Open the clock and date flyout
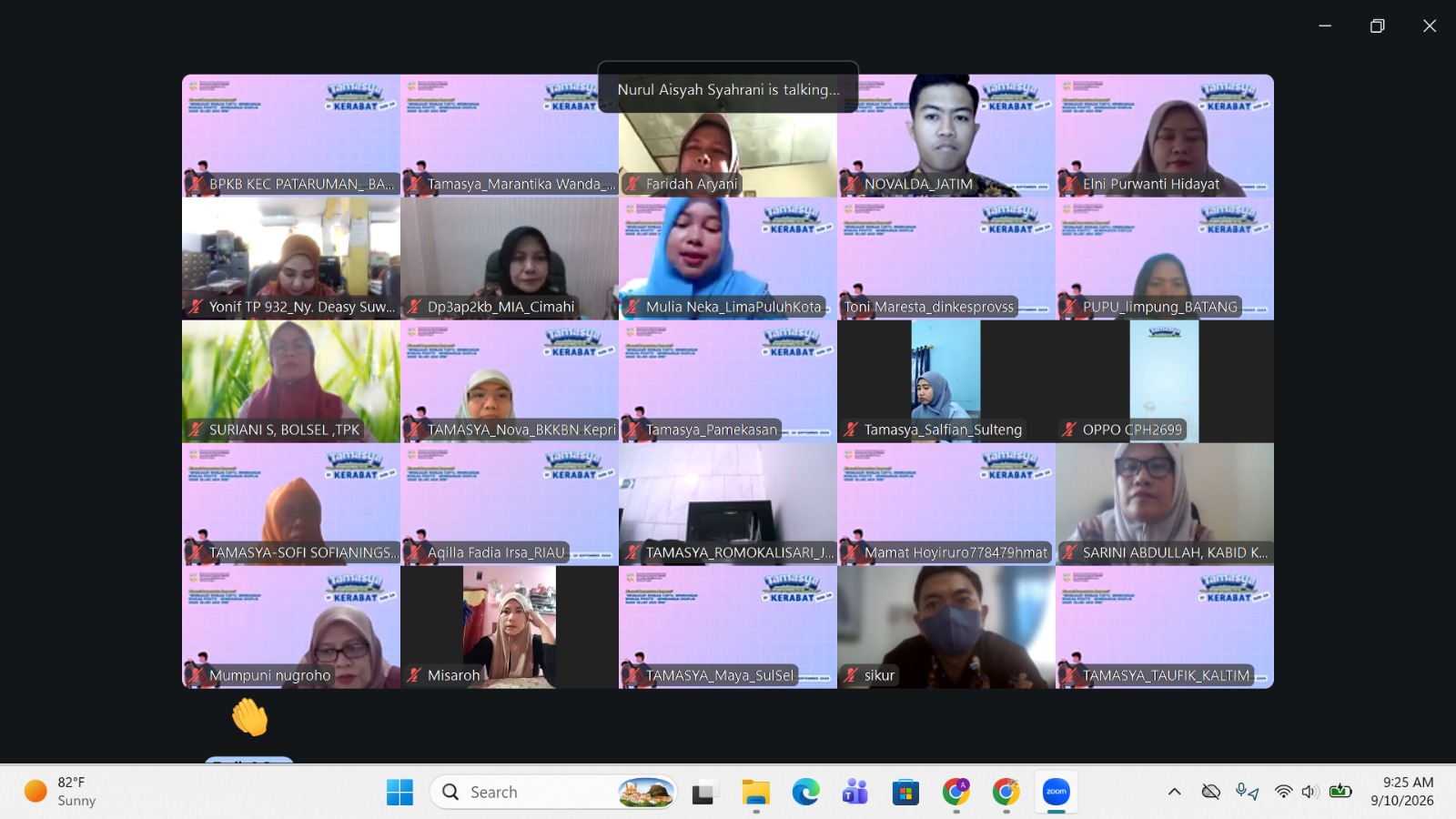The width and height of the screenshot is (1456, 819). 1402,792
